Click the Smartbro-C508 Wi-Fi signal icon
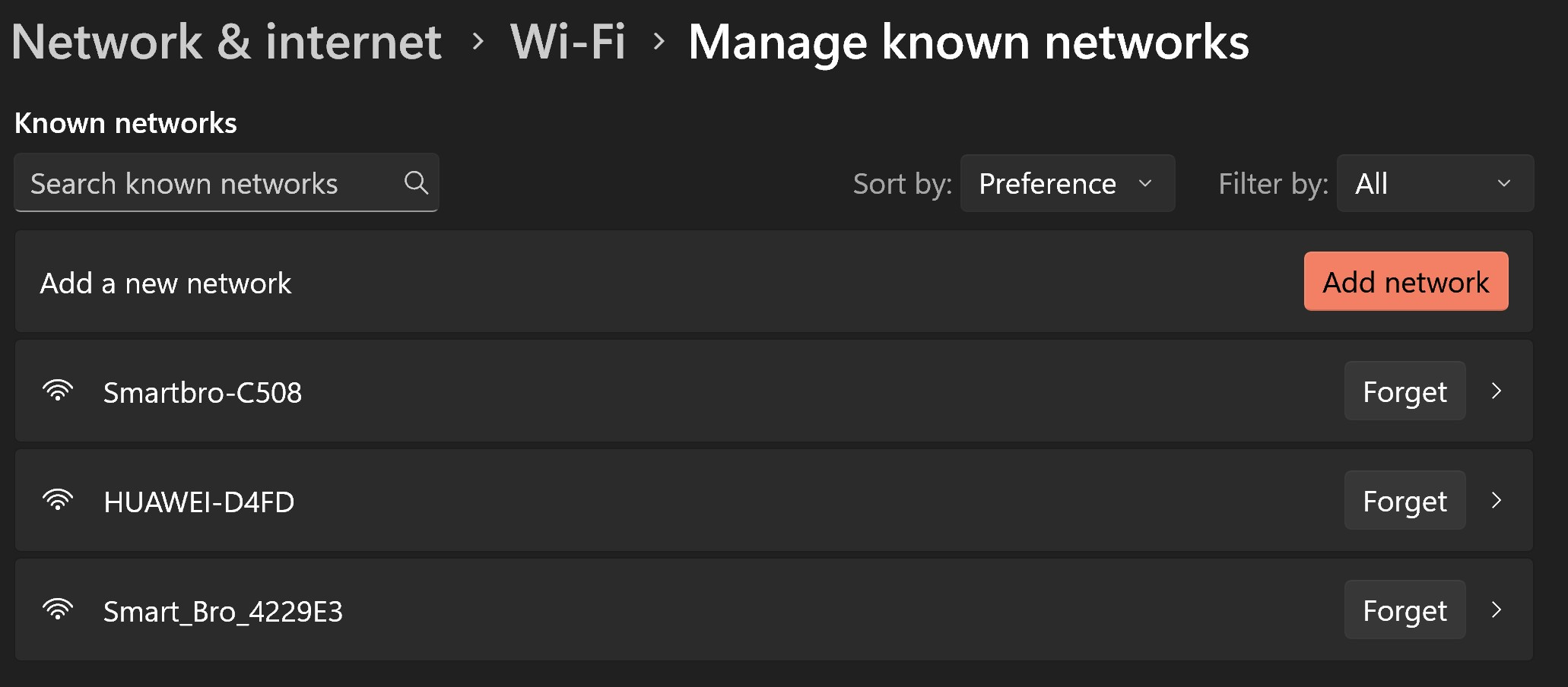The height and width of the screenshot is (687, 1568). click(x=58, y=391)
